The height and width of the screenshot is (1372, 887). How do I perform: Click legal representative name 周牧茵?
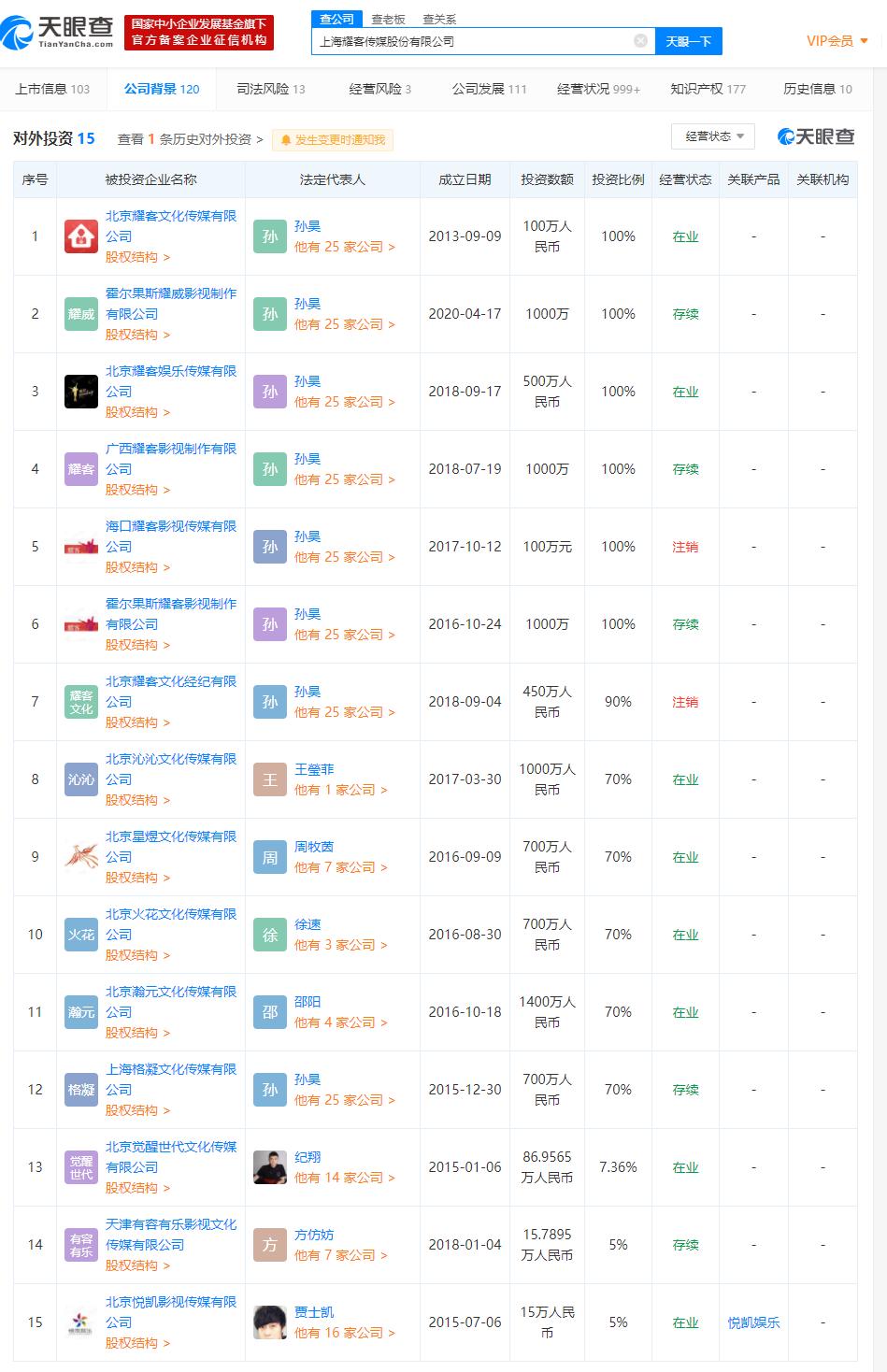[314, 847]
